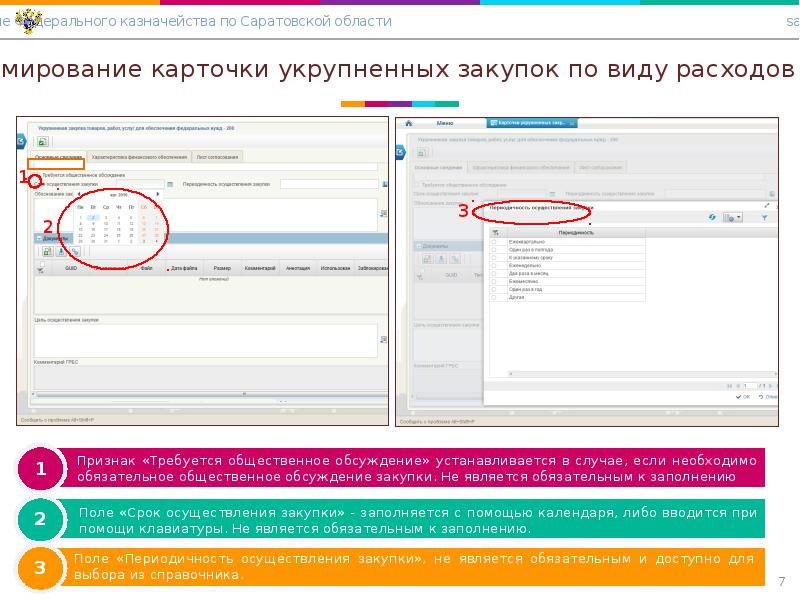Click the next month arrow in the calendar
Viewport: 800px width, 600px height.
pos(157,195)
